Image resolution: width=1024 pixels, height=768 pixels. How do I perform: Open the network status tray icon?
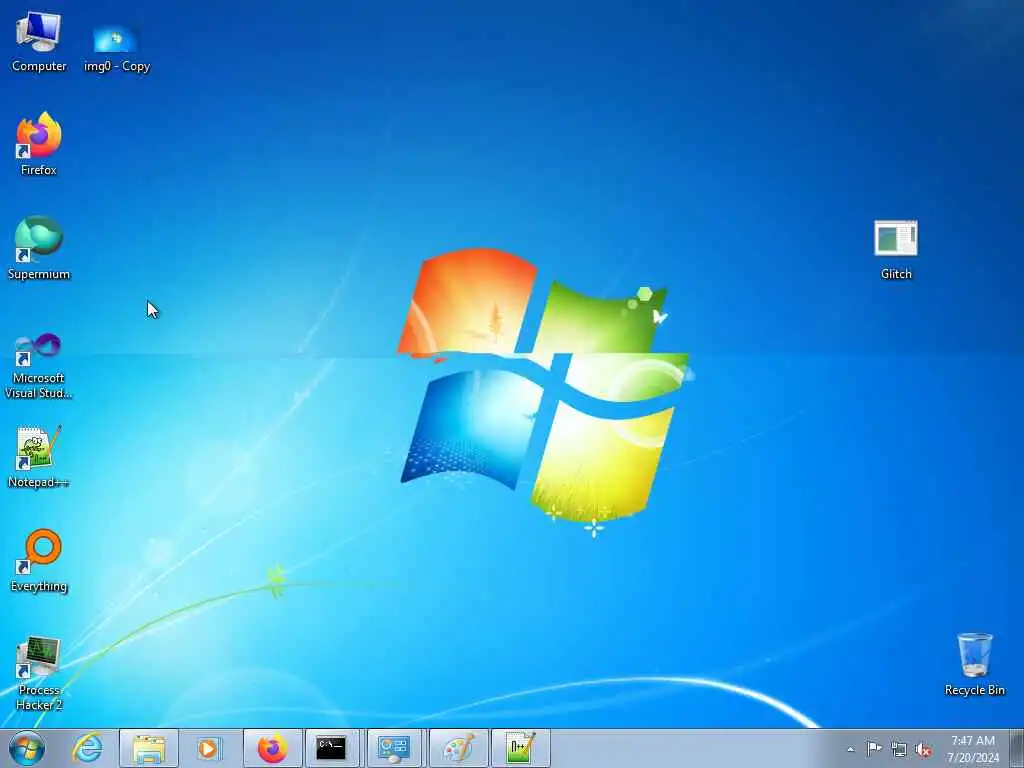point(899,750)
